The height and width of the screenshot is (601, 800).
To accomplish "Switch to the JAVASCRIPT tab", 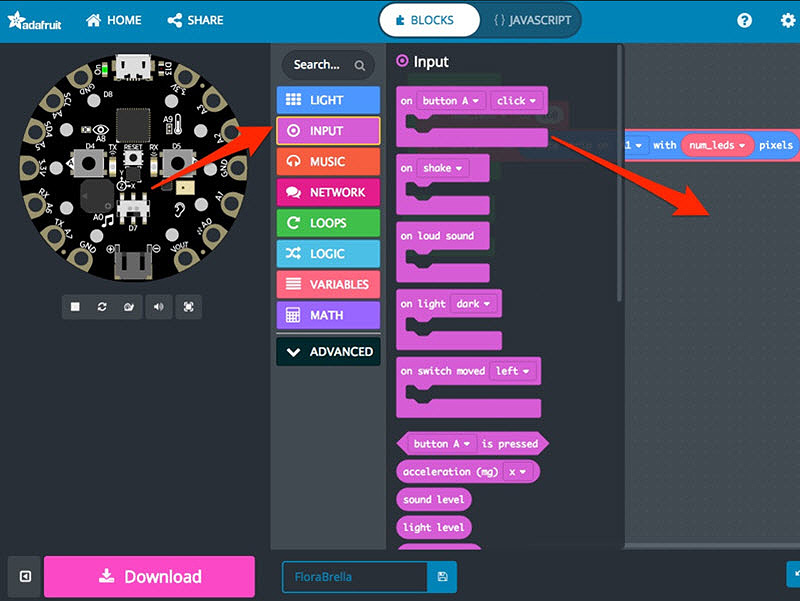I will click(531, 19).
